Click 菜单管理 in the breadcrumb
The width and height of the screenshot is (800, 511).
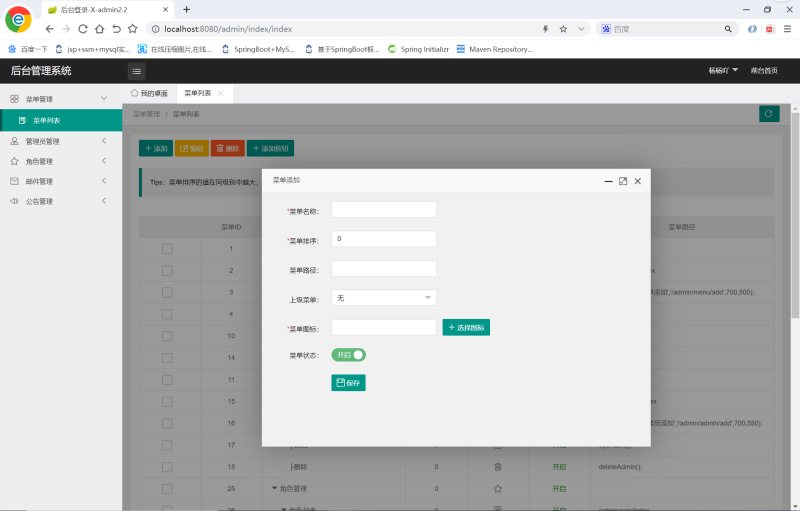[x=146, y=114]
